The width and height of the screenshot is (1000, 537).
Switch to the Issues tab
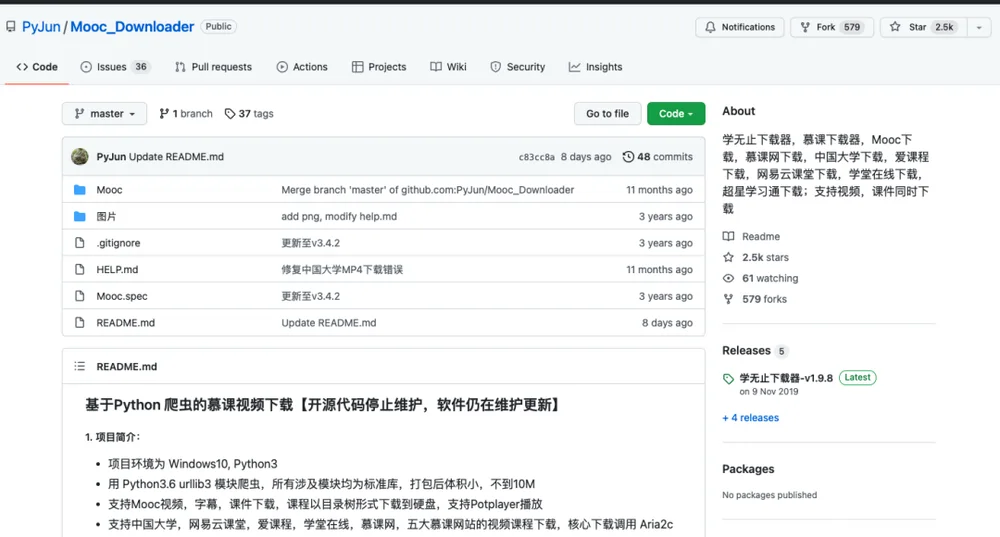[115, 67]
